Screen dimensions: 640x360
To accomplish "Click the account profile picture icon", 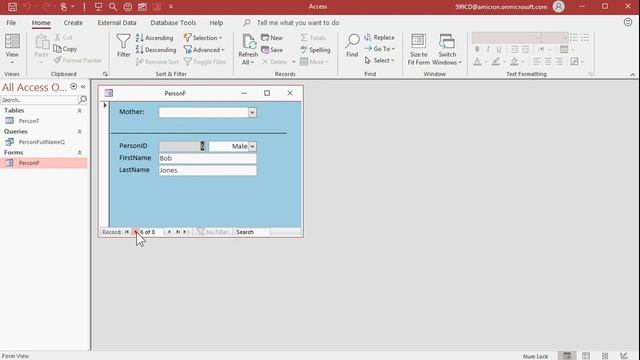I will click(x=558, y=7).
